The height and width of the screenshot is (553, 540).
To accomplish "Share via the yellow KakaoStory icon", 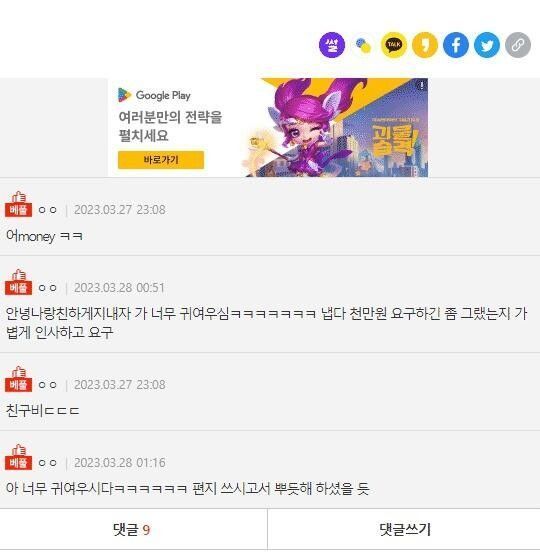I will click(x=425, y=45).
